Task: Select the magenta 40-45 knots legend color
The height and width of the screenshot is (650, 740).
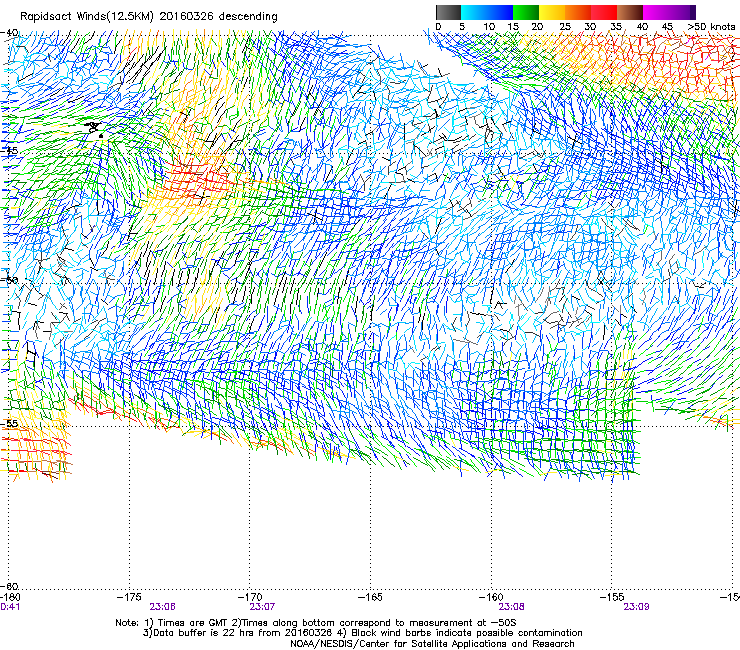Action: tap(656, 12)
